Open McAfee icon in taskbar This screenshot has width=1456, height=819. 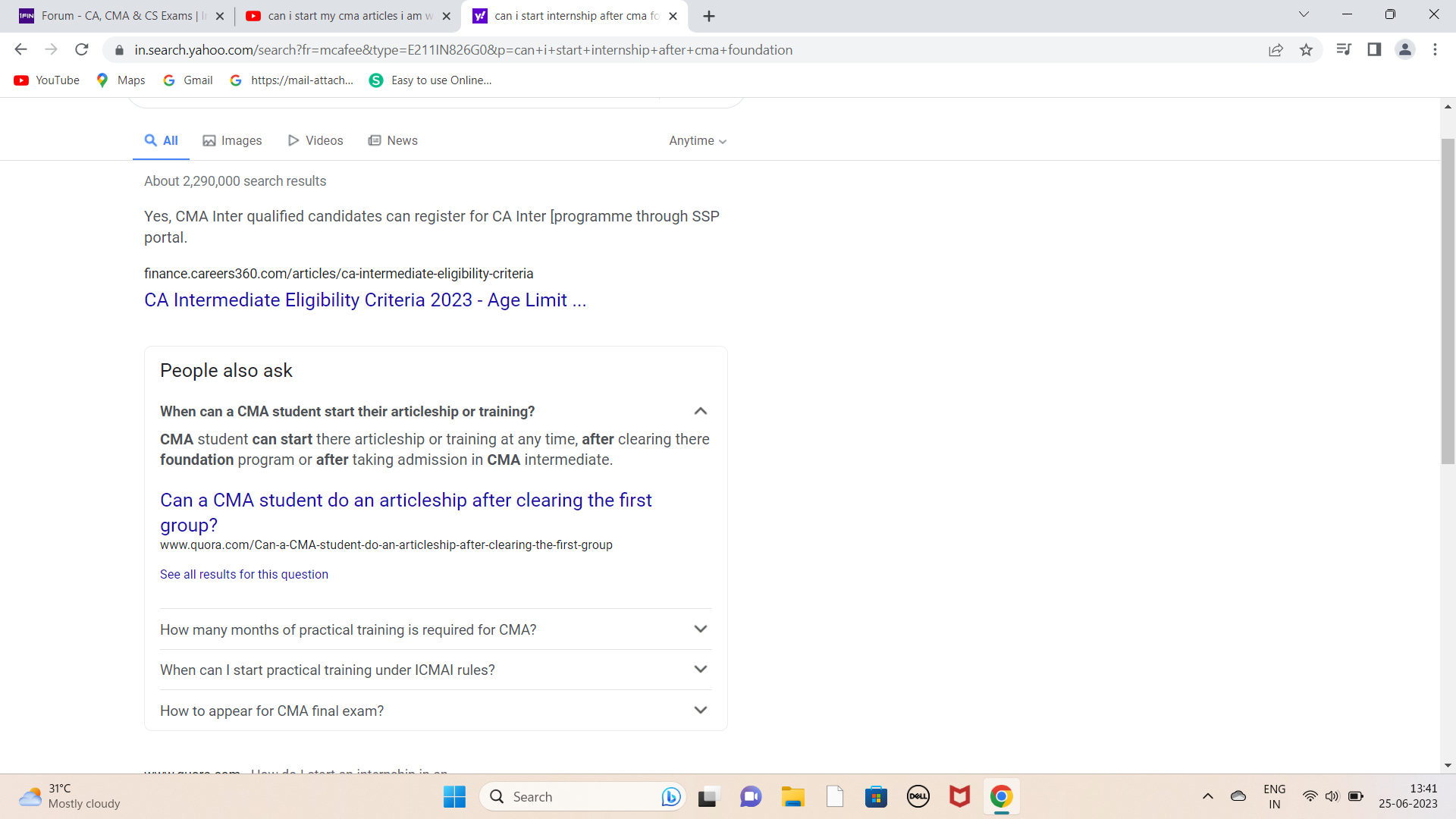959,797
